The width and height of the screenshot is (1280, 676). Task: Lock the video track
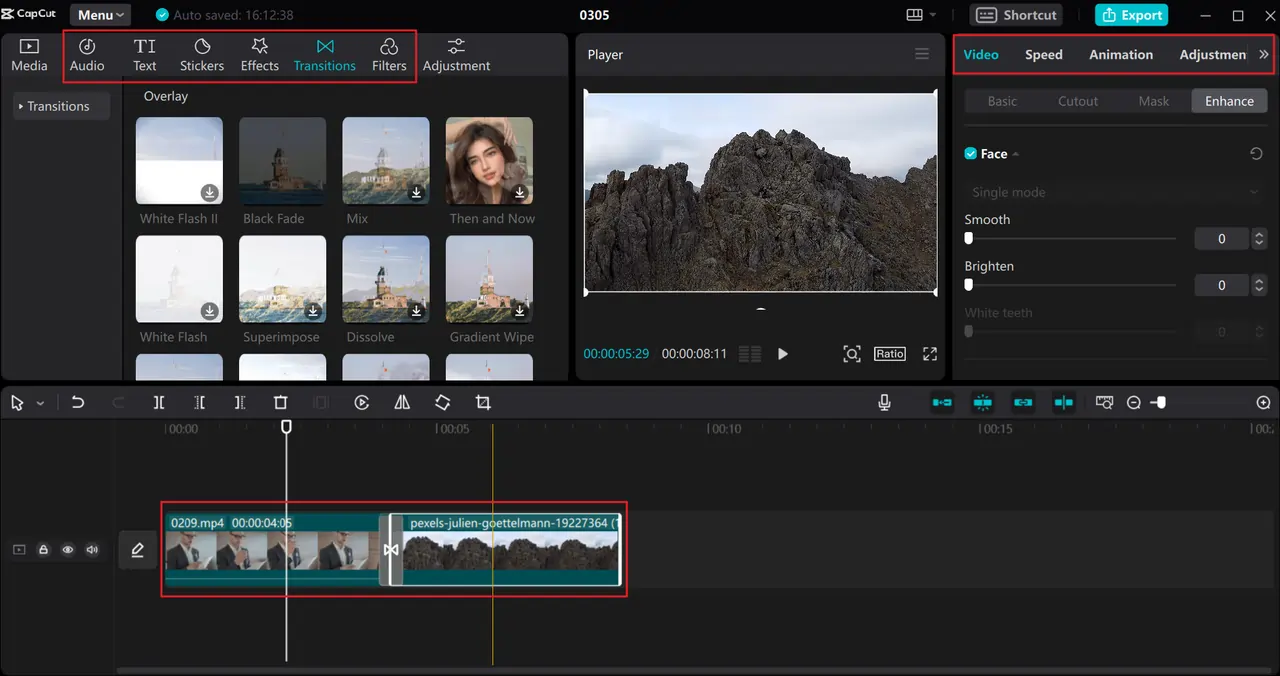tap(43, 550)
